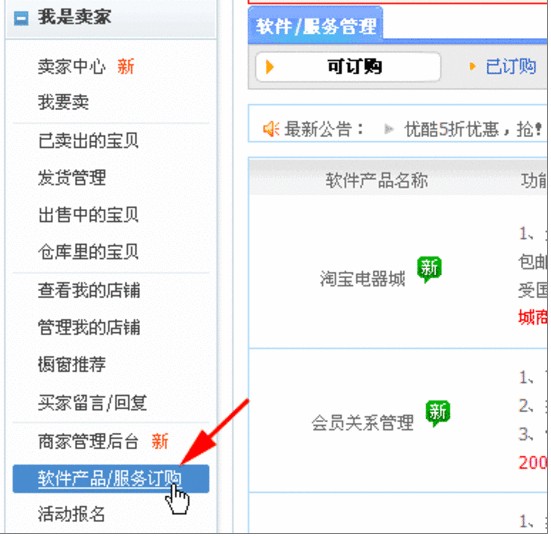Screen dimensions: 551x536
Task: Click 橱窗推荐 in sidebar
Action: [x=72, y=364]
